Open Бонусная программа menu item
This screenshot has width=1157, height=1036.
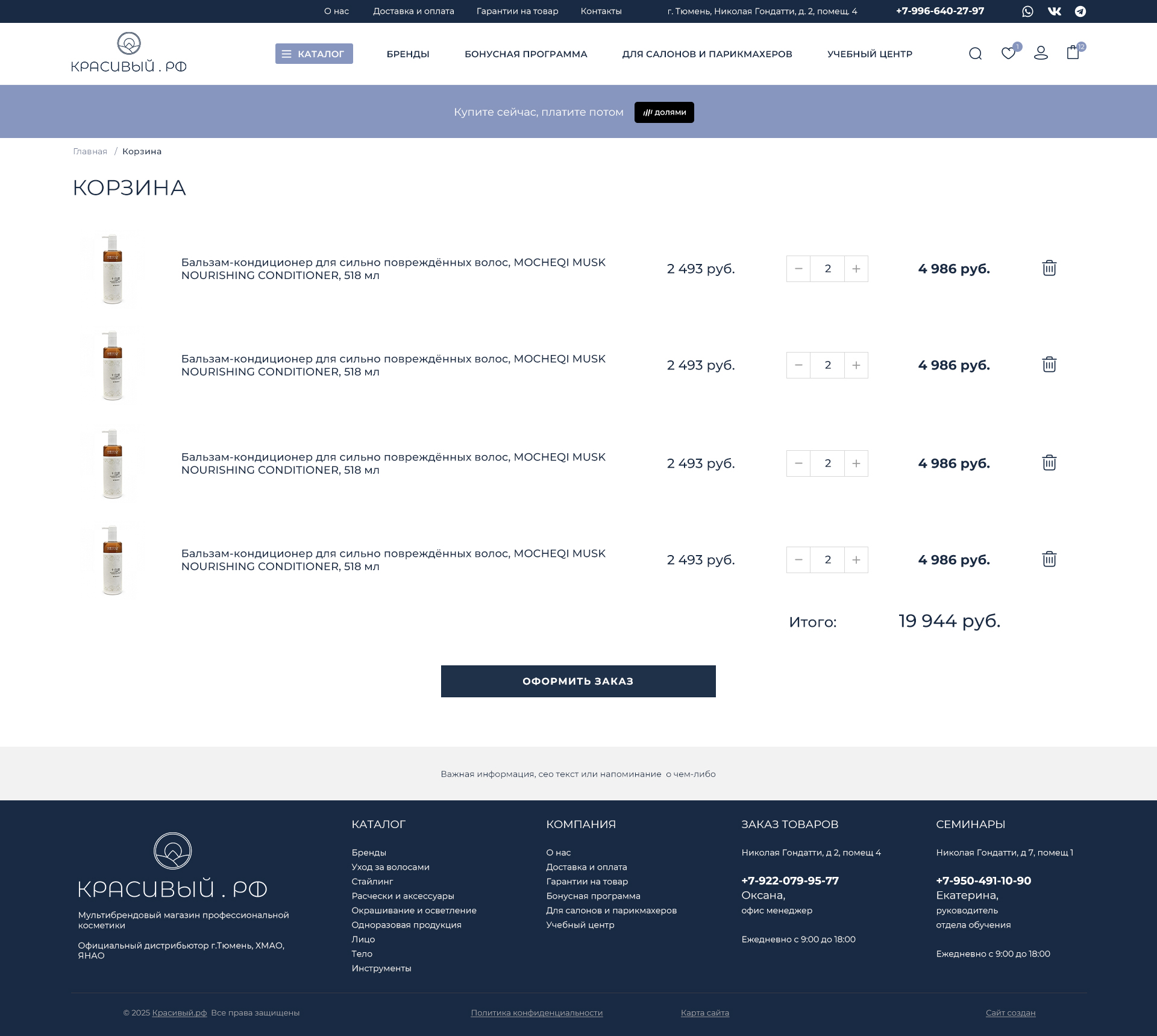click(525, 54)
